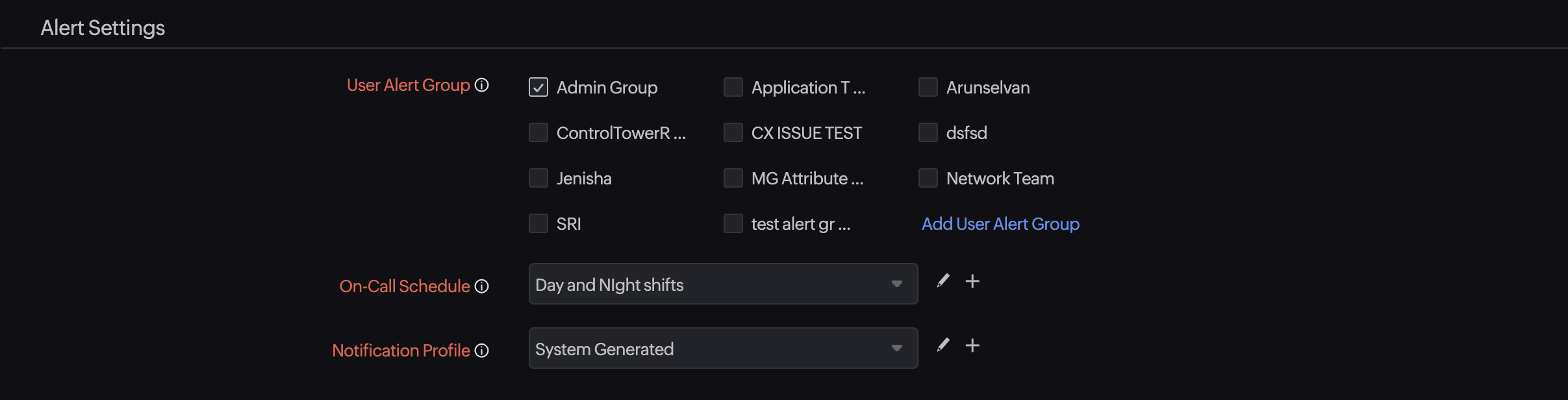Click the Add User Alert Group link
The width and height of the screenshot is (1568, 400).
tap(1000, 224)
